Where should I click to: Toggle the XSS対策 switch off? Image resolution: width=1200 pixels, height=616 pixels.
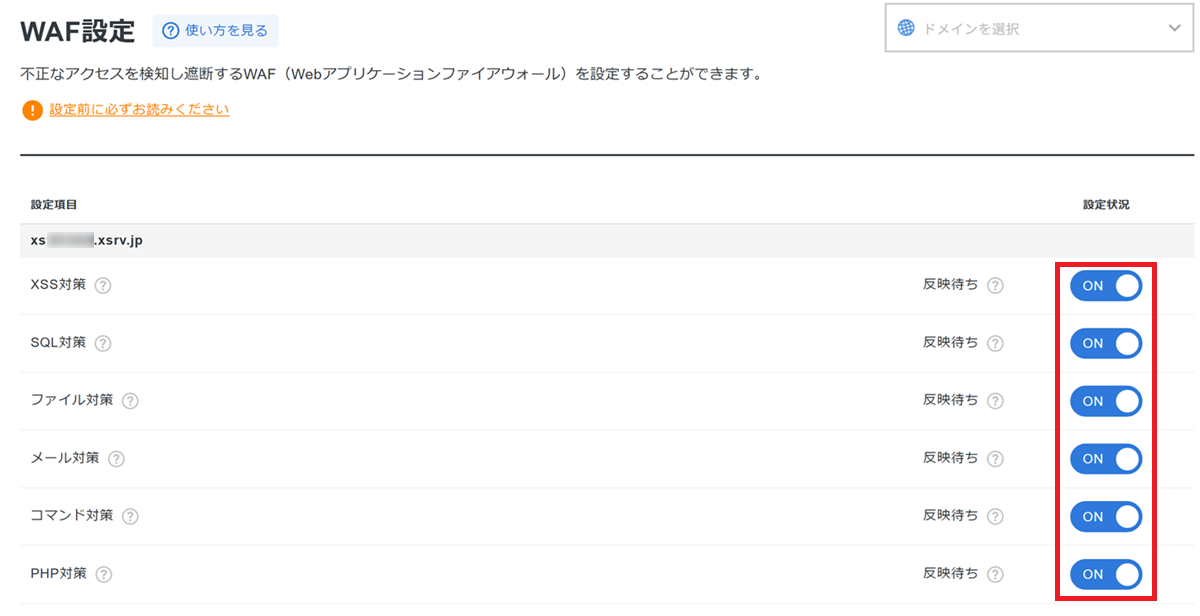click(x=1105, y=286)
